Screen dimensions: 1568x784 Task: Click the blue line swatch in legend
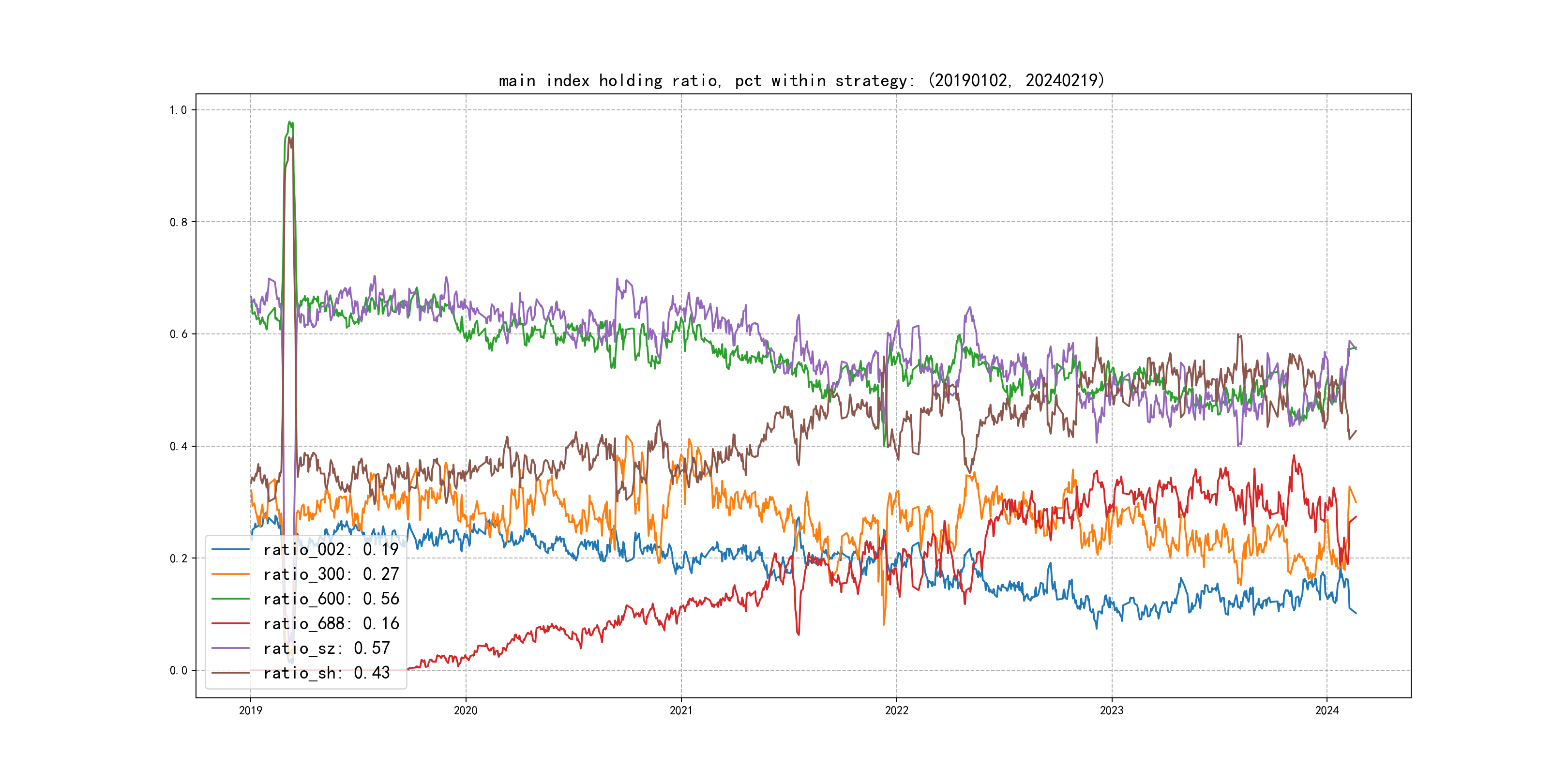click(231, 550)
